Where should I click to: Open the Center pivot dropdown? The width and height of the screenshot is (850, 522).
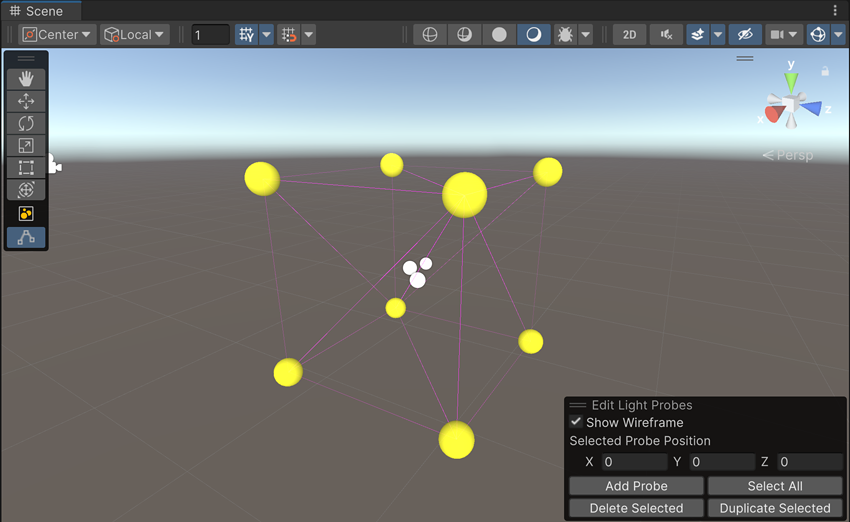(x=58, y=35)
